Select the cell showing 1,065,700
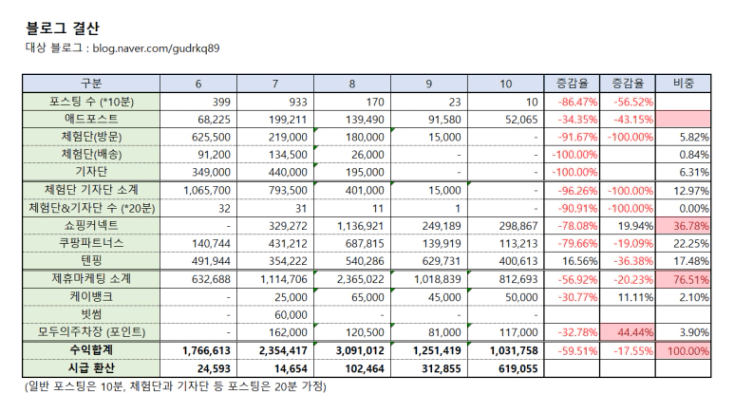The width and height of the screenshot is (734, 413). (x=198, y=190)
